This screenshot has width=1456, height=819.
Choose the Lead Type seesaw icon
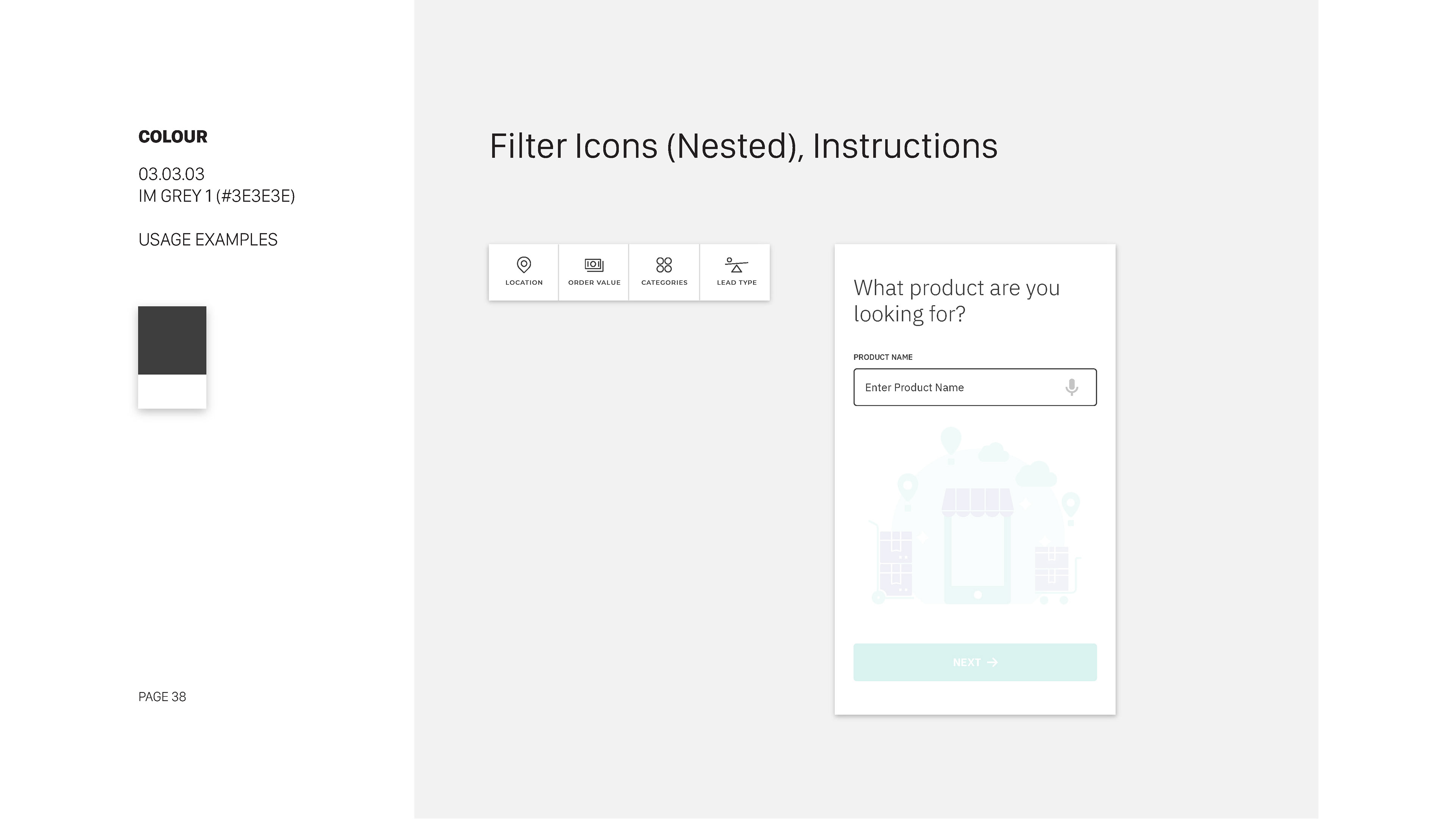click(736, 265)
